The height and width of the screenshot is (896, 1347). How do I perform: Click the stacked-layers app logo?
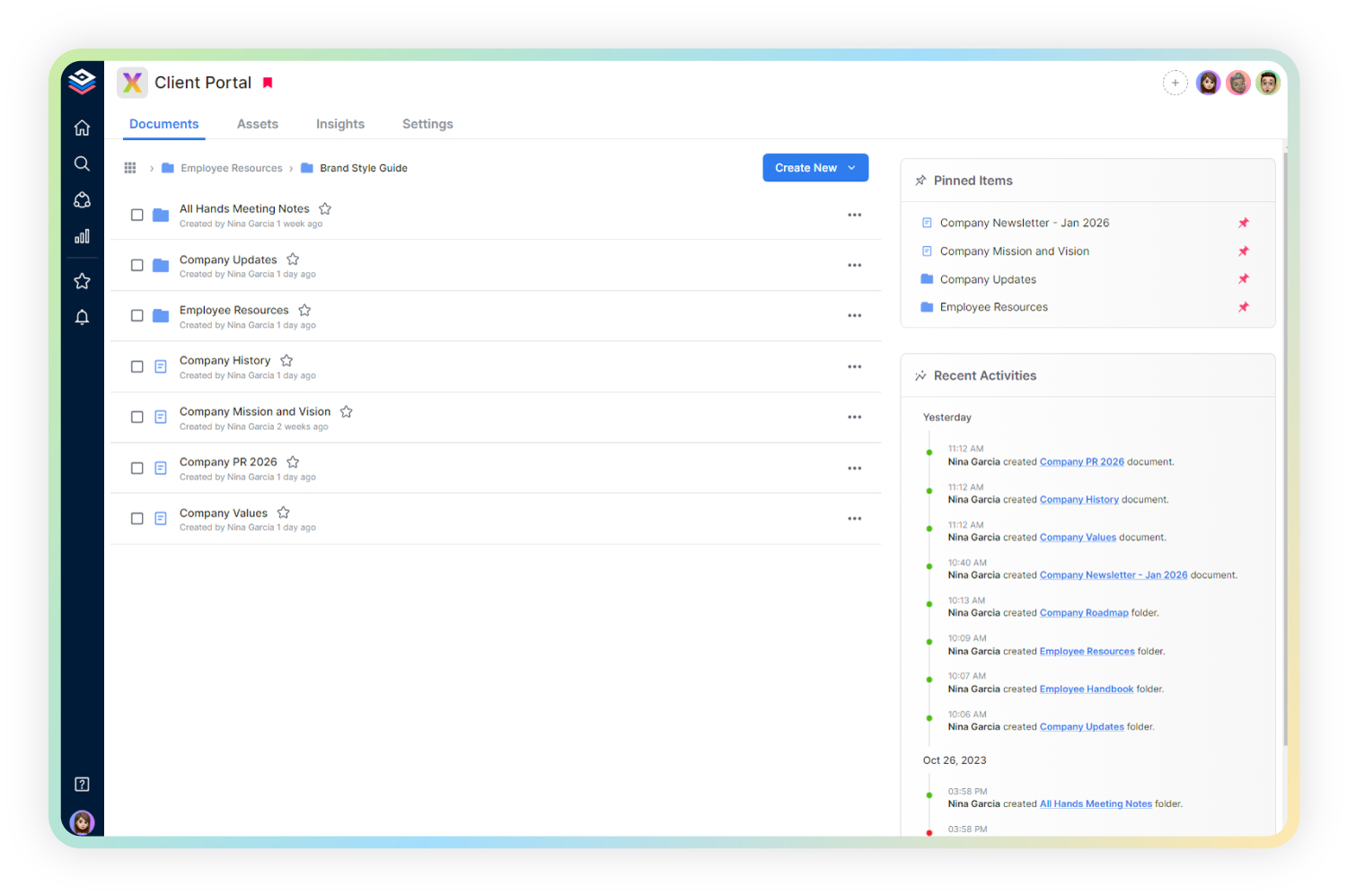pos(82,82)
